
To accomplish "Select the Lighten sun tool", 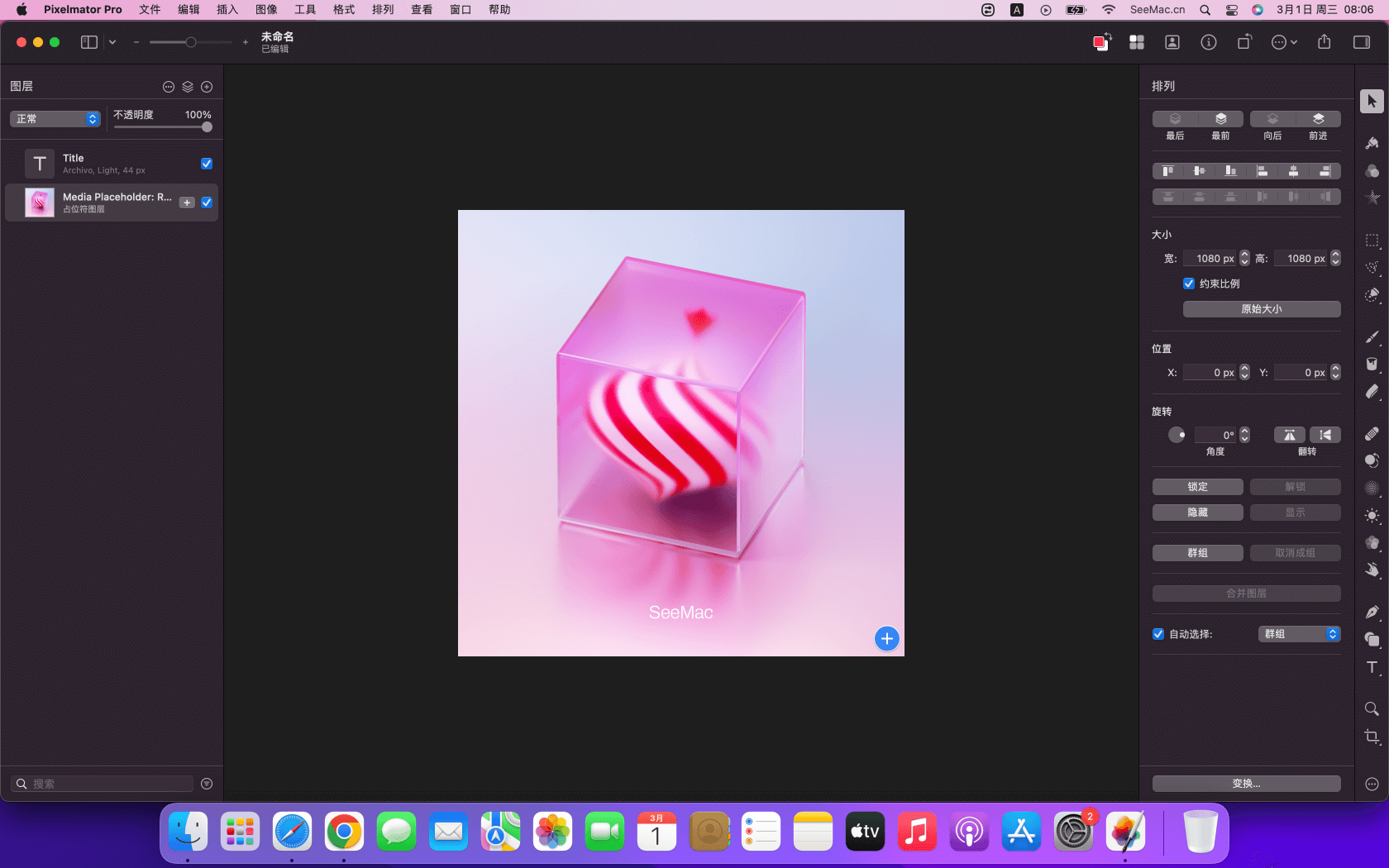I will click(1372, 515).
